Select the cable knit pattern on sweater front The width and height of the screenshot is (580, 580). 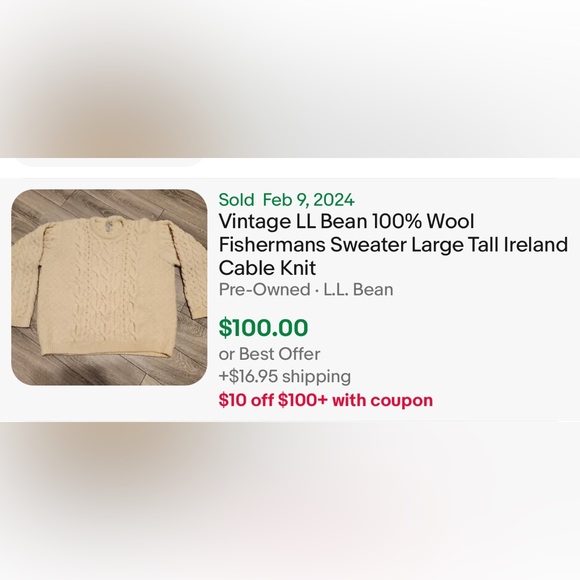[x=107, y=289]
